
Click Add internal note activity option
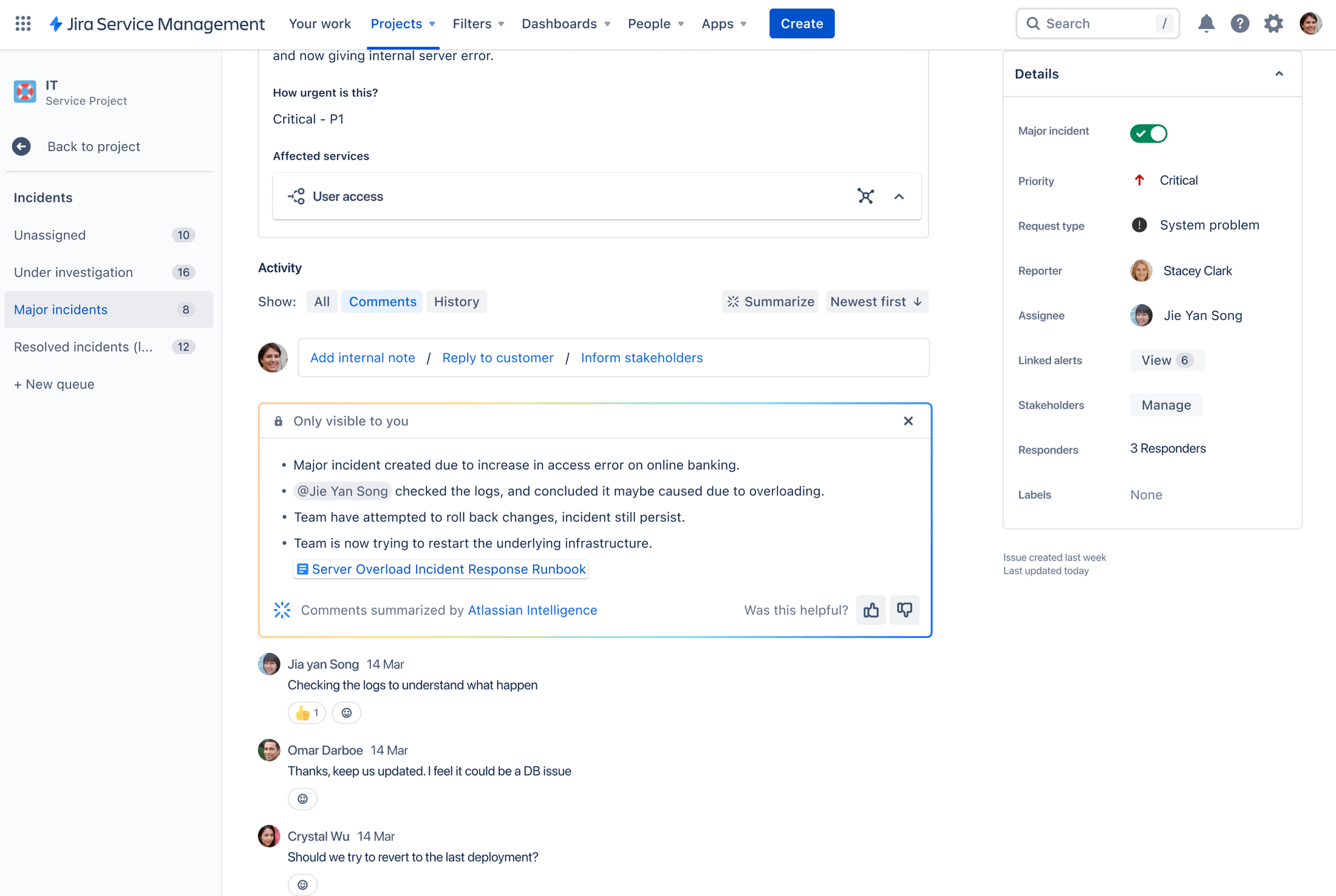[x=362, y=357]
